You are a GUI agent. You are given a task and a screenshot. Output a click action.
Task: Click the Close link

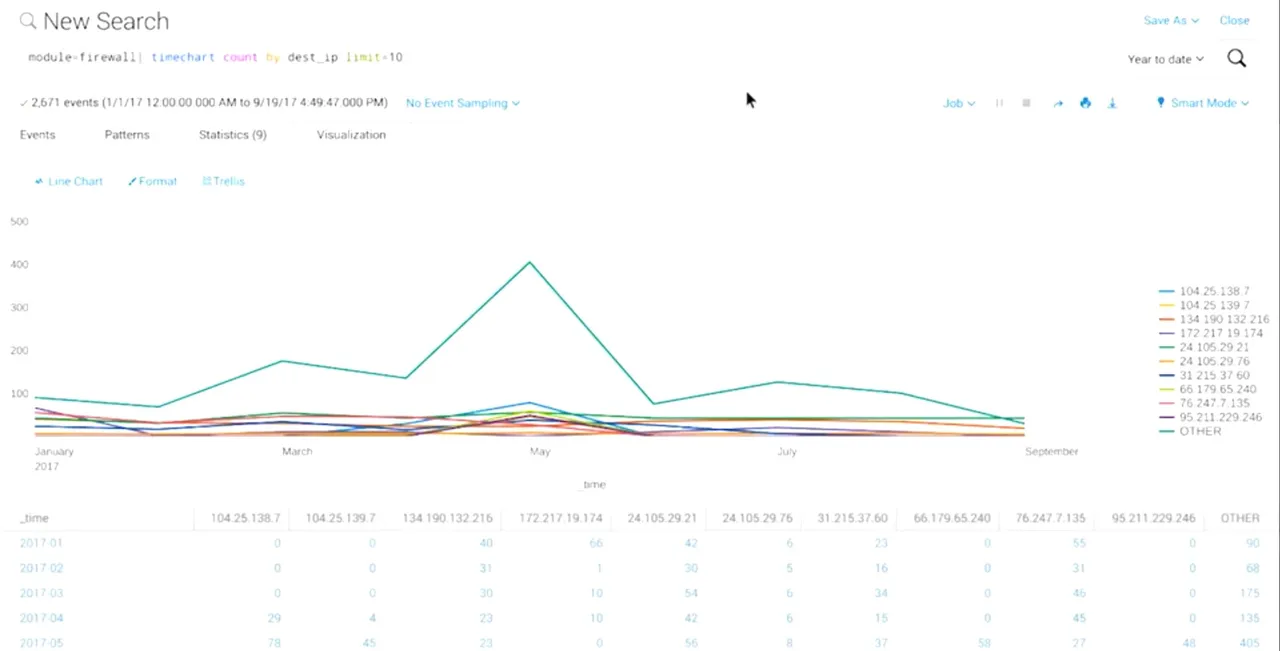click(1234, 20)
